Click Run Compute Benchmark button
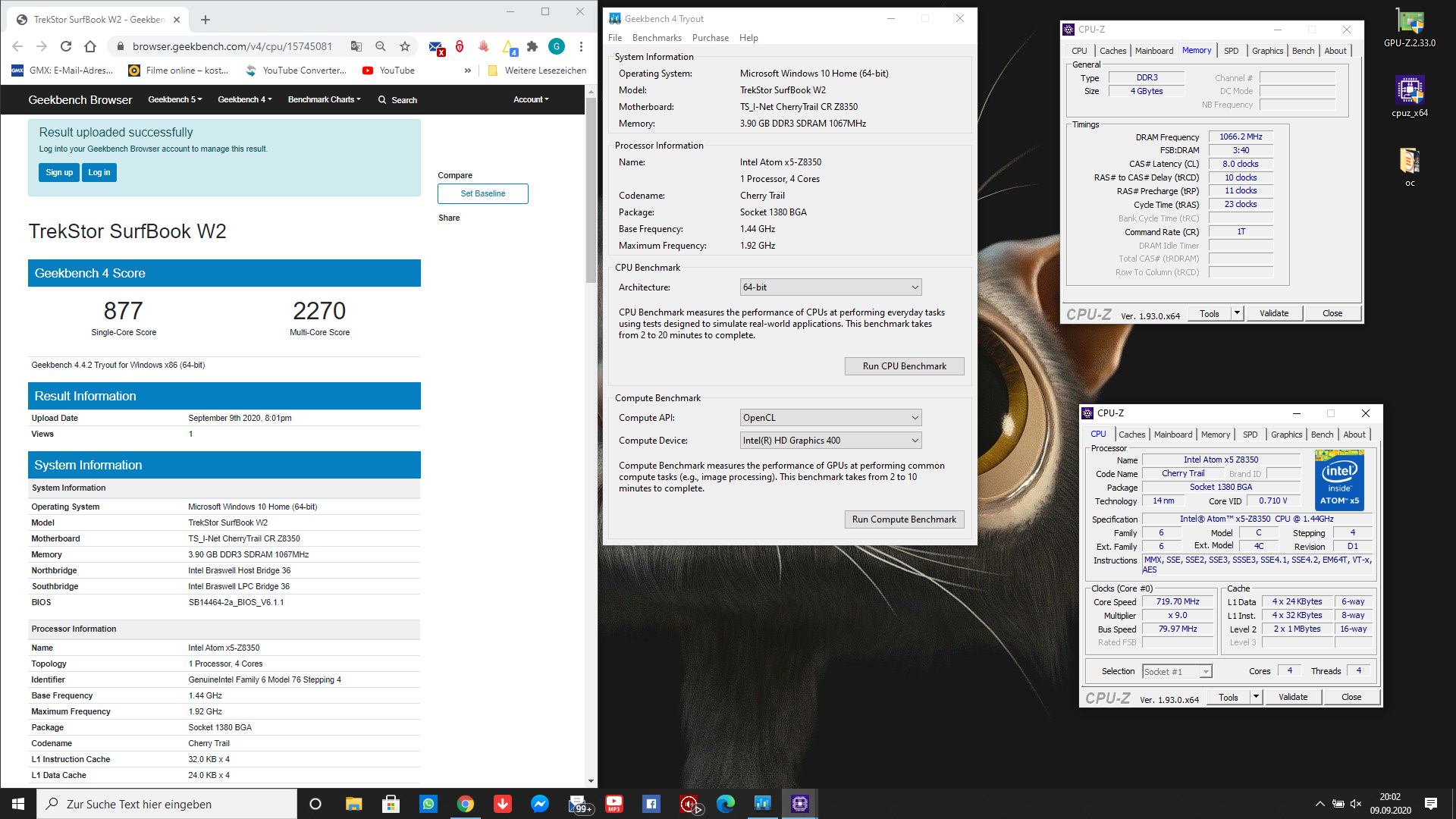1456x819 pixels. tap(904, 519)
